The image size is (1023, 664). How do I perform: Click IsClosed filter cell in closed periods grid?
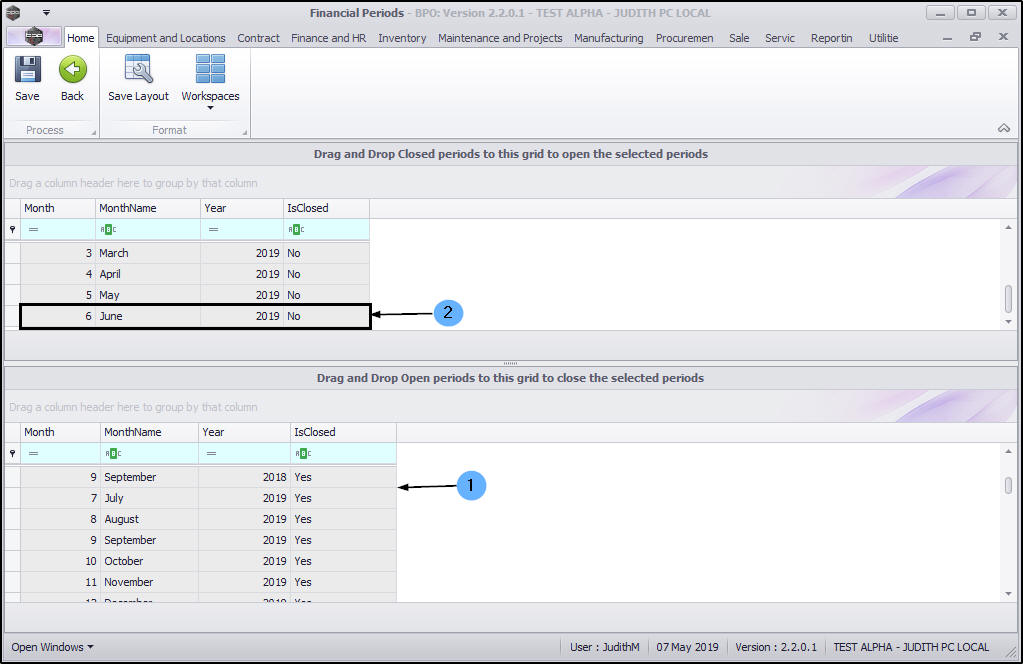(x=343, y=453)
